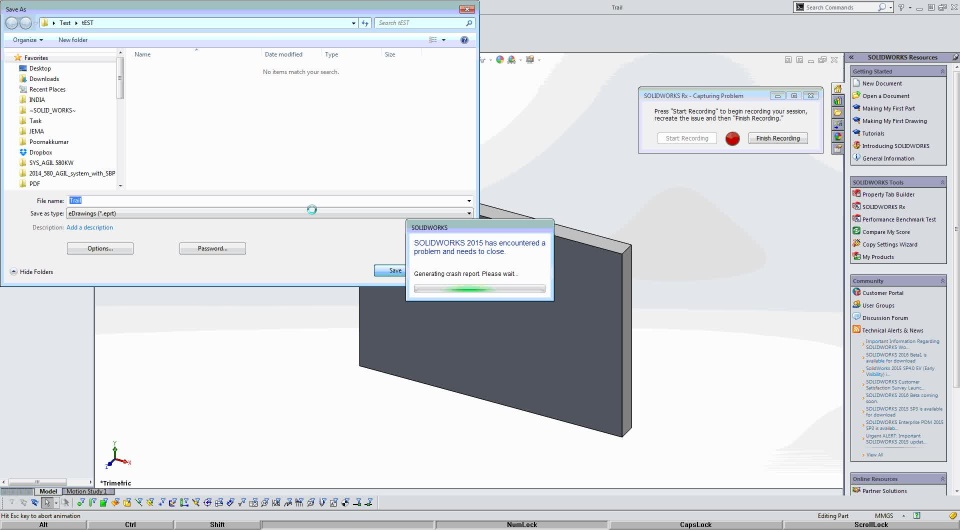960x530 pixels.
Task: Collapse the Hide Folders toggle
Action: coord(32,272)
